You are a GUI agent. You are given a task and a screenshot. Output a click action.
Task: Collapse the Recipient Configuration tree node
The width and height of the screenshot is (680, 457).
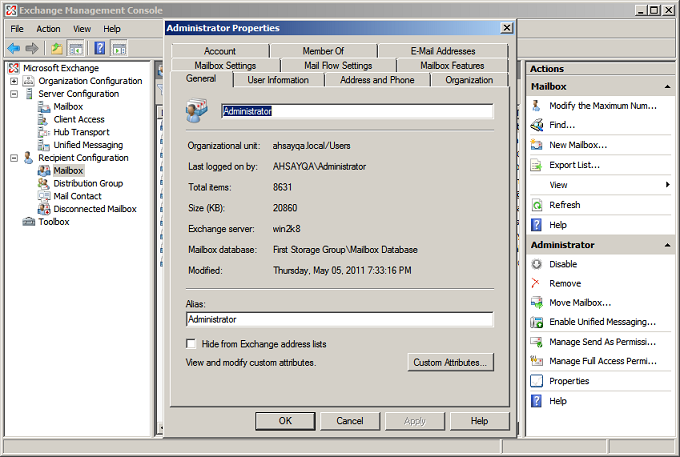[x=14, y=158]
